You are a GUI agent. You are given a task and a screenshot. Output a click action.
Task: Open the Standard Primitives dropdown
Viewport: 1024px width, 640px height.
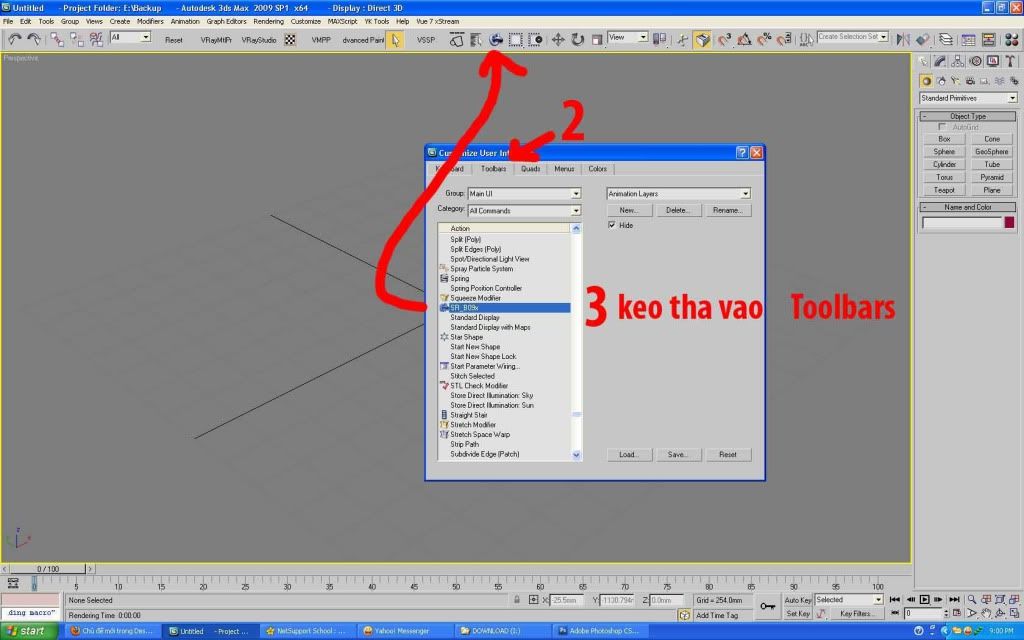pos(968,98)
